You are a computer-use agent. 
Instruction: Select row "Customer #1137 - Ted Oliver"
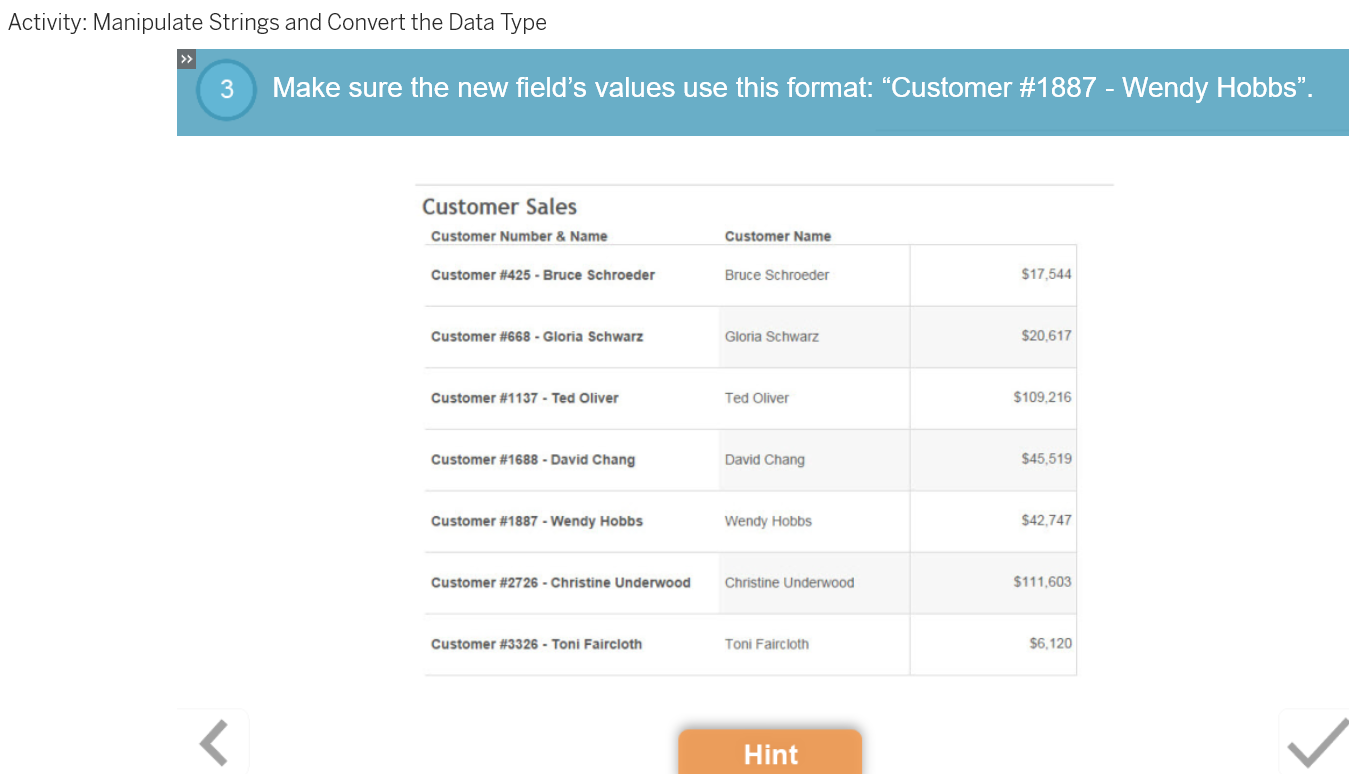[x=525, y=398]
